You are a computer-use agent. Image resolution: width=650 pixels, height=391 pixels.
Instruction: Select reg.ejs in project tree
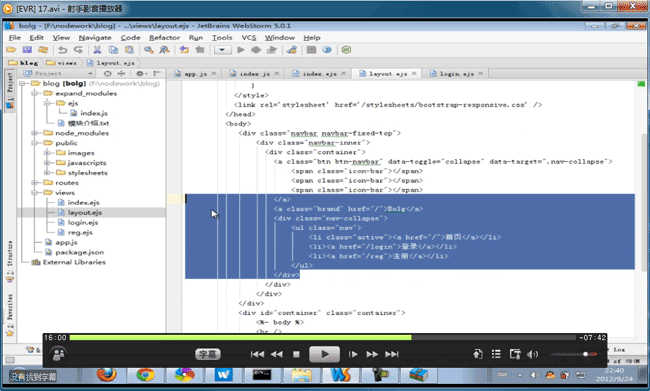click(x=80, y=232)
